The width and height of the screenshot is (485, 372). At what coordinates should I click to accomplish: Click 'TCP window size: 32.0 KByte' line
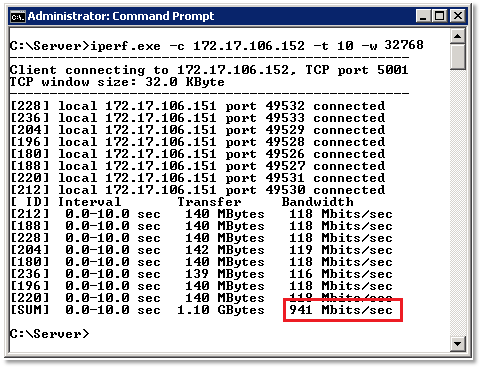point(117,82)
